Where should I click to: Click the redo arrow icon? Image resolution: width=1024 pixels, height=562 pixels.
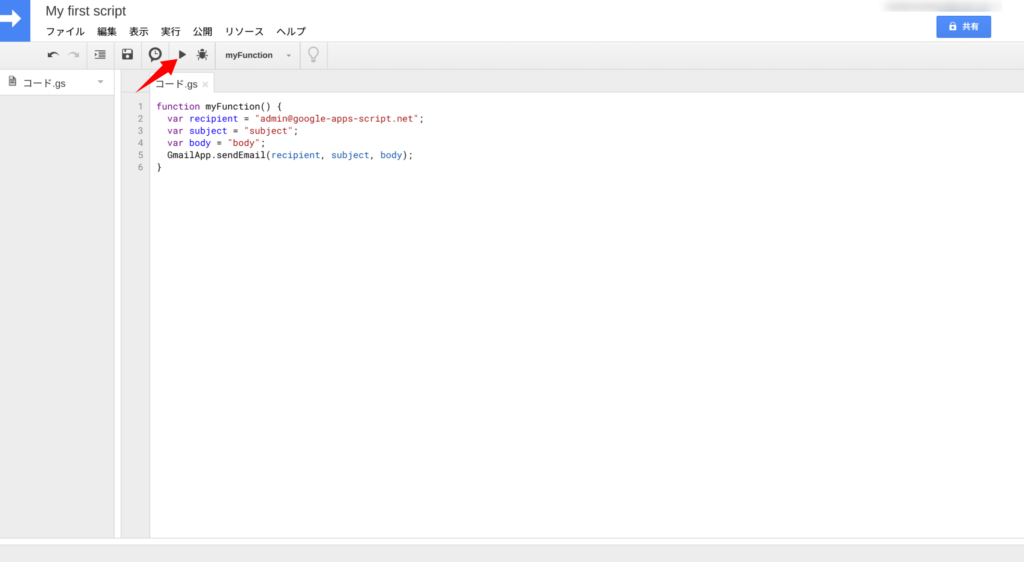point(73,55)
